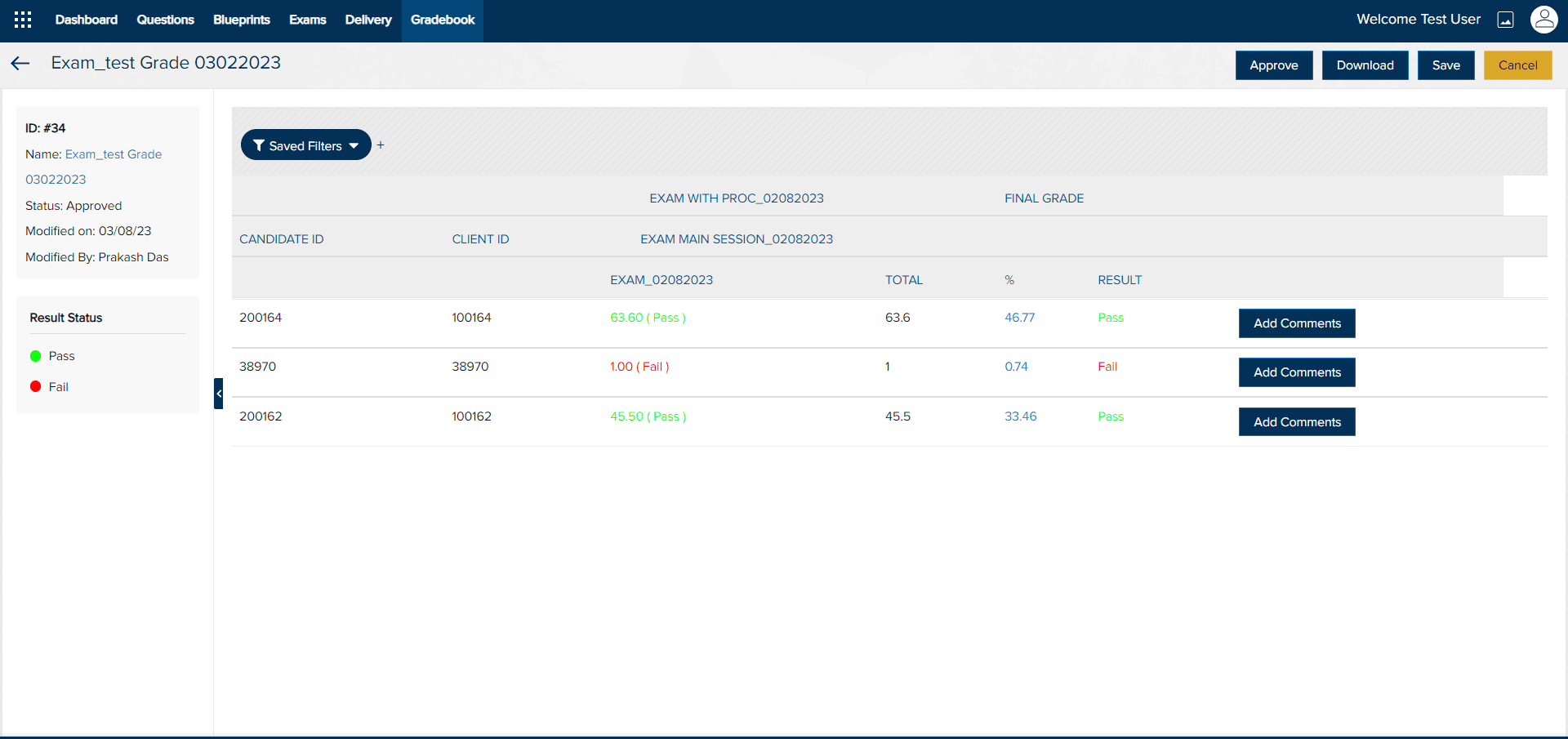Expand the Saved Filters dropdown
The width and height of the screenshot is (1568, 739).
[x=305, y=145]
